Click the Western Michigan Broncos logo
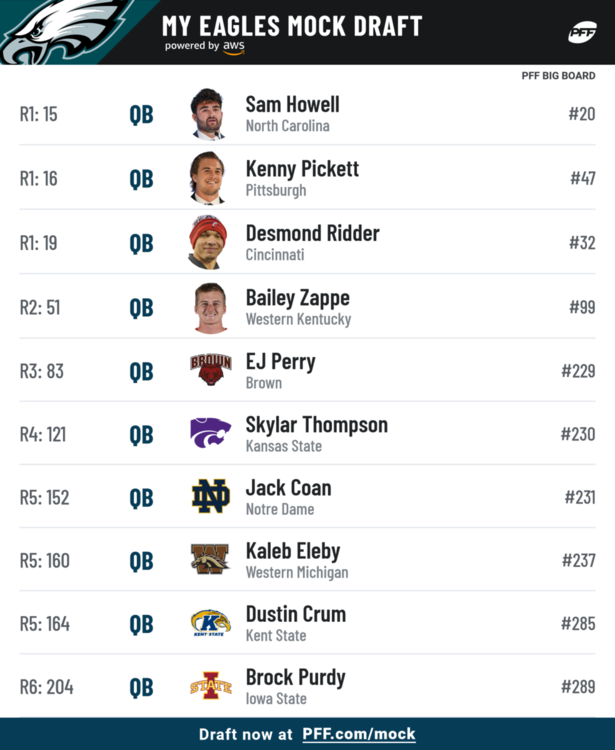This screenshot has height=750, width=615. click(x=210, y=559)
